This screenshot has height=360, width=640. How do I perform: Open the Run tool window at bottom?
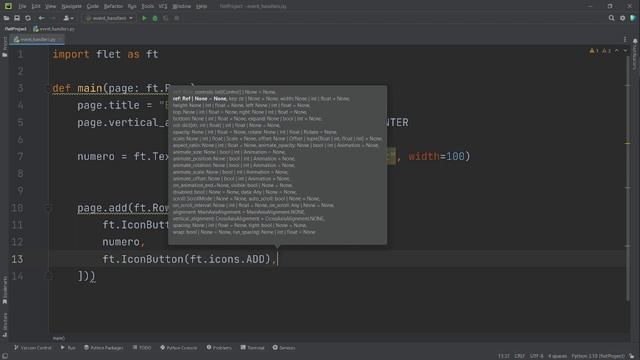[x=68, y=348]
